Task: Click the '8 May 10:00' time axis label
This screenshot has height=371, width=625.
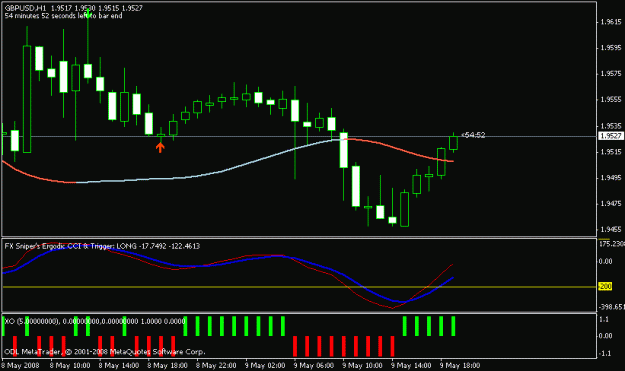Action: pos(70,365)
